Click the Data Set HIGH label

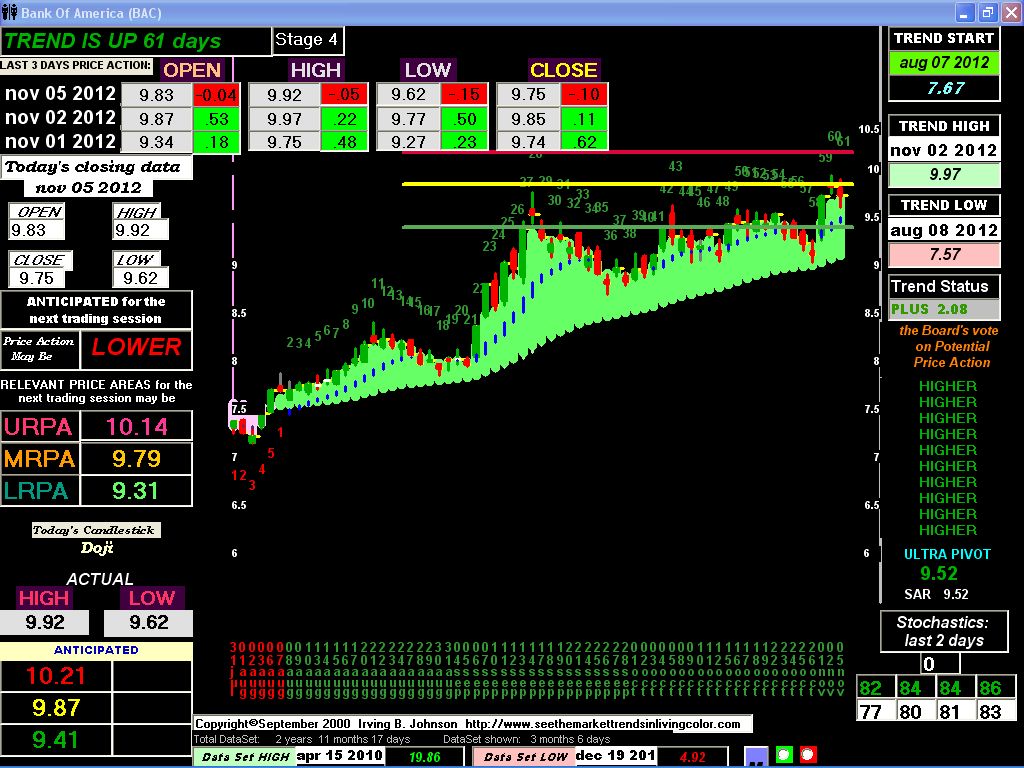click(x=245, y=756)
